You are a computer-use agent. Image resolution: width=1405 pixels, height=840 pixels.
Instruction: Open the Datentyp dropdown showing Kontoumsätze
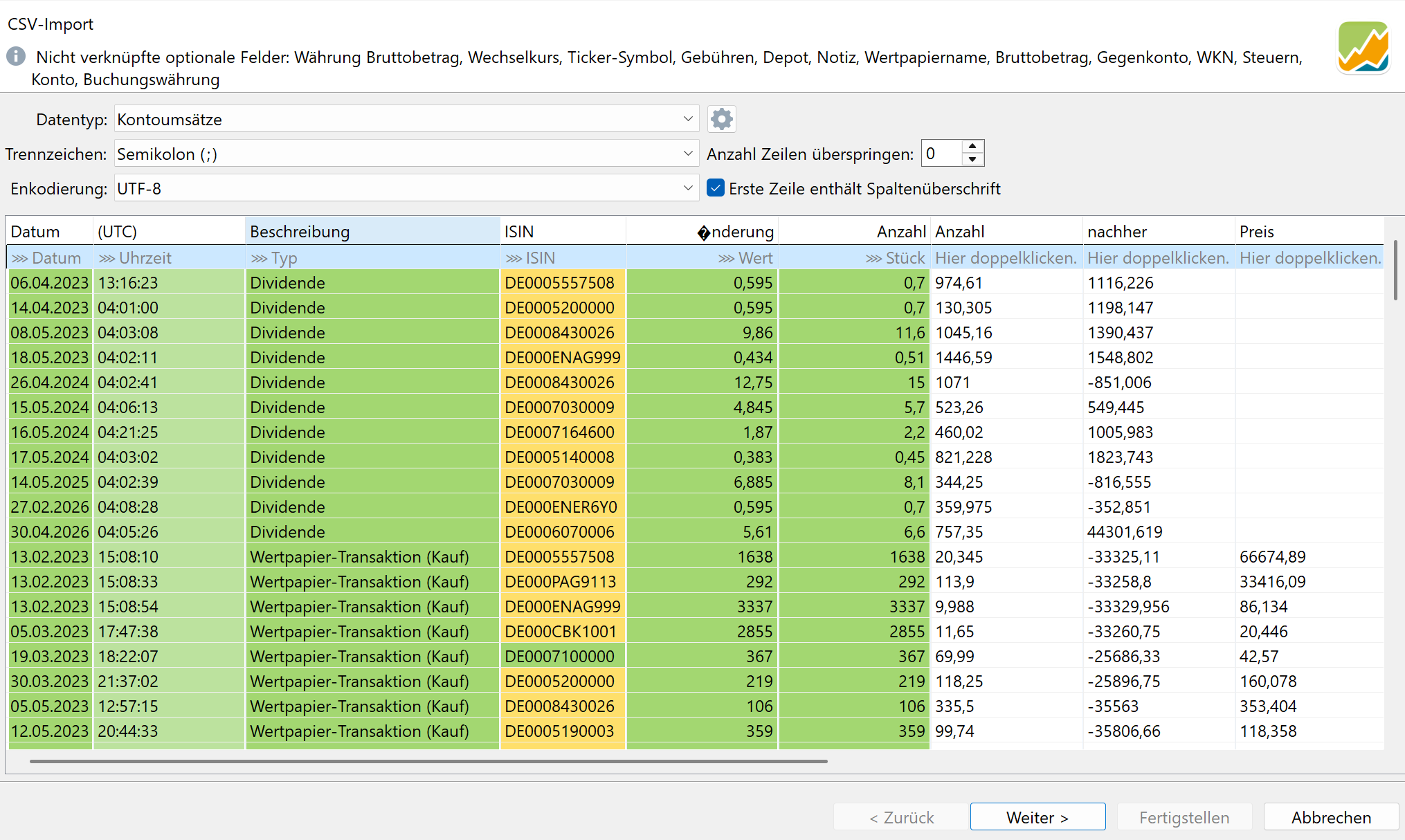pyautogui.click(x=406, y=119)
